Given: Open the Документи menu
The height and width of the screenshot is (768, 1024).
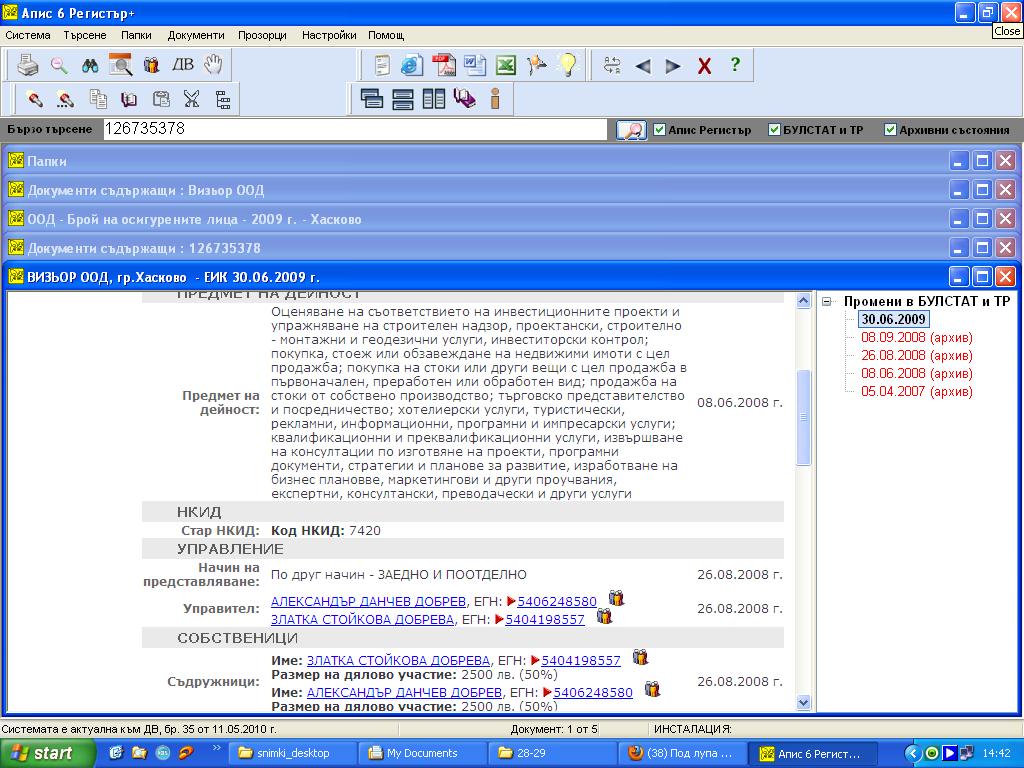Looking at the screenshot, I should coord(196,35).
